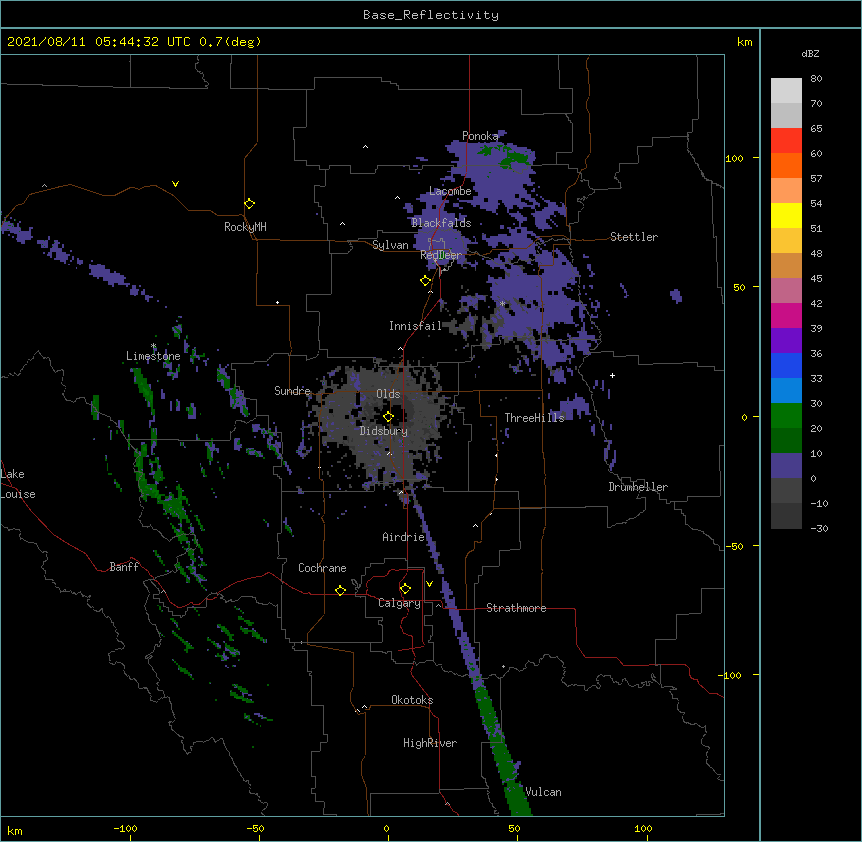Click the Didsbury town label
The width and height of the screenshot is (862, 842).
click(x=384, y=431)
